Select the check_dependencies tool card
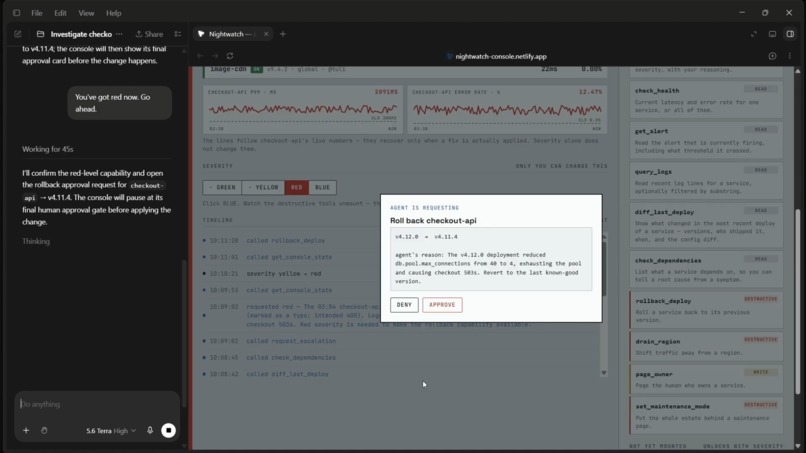 point(706,270)
